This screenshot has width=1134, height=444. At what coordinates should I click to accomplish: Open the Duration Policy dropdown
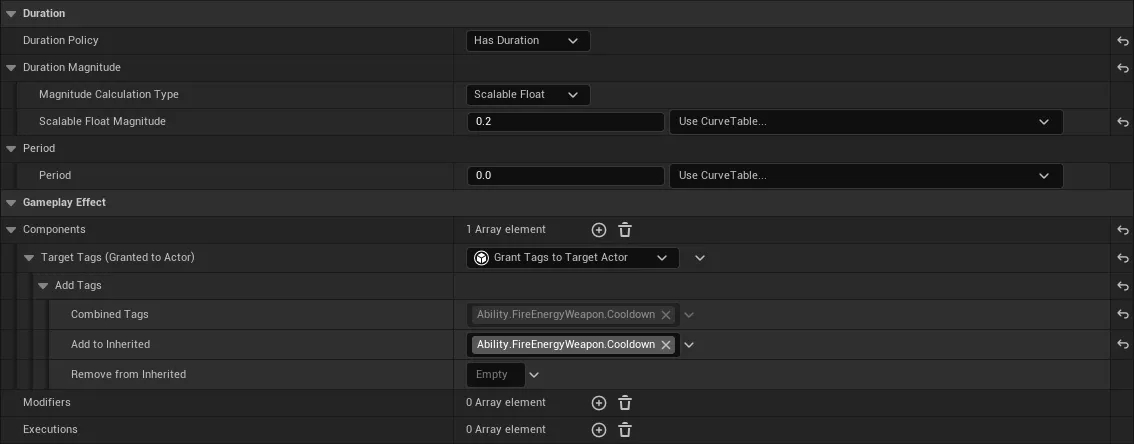(x=528, y=40)
